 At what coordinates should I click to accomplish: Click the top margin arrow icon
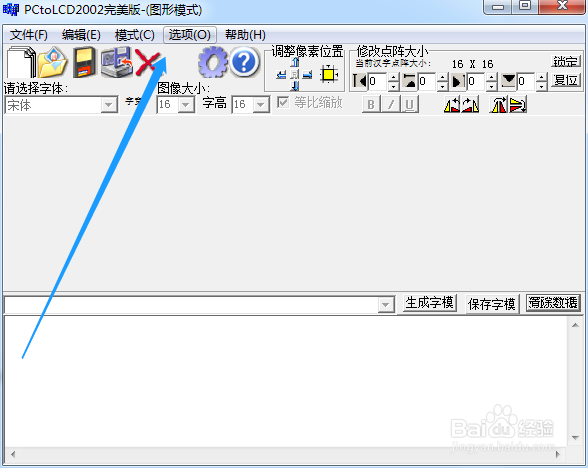[x=409, y=81]
